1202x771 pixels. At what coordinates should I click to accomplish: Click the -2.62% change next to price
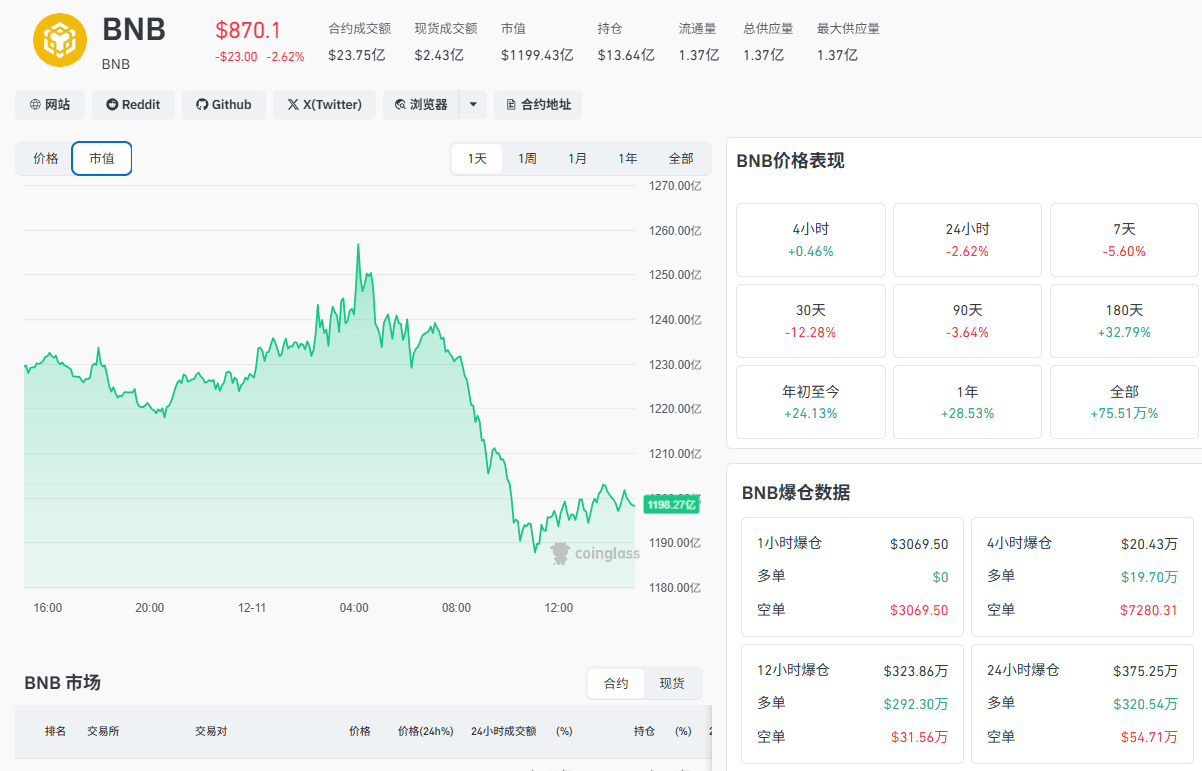[285, 57]
